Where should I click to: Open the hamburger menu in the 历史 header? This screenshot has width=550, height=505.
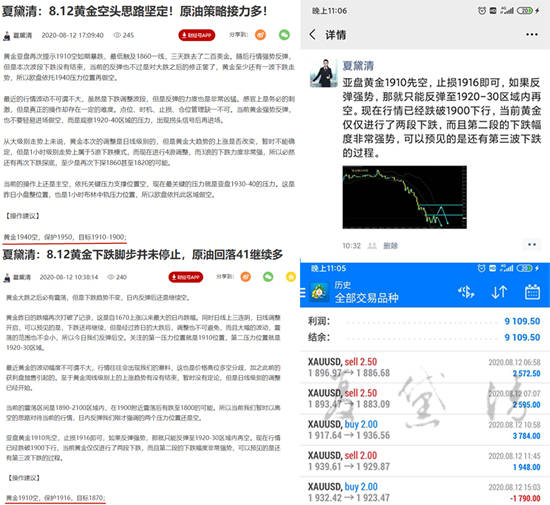303,292
